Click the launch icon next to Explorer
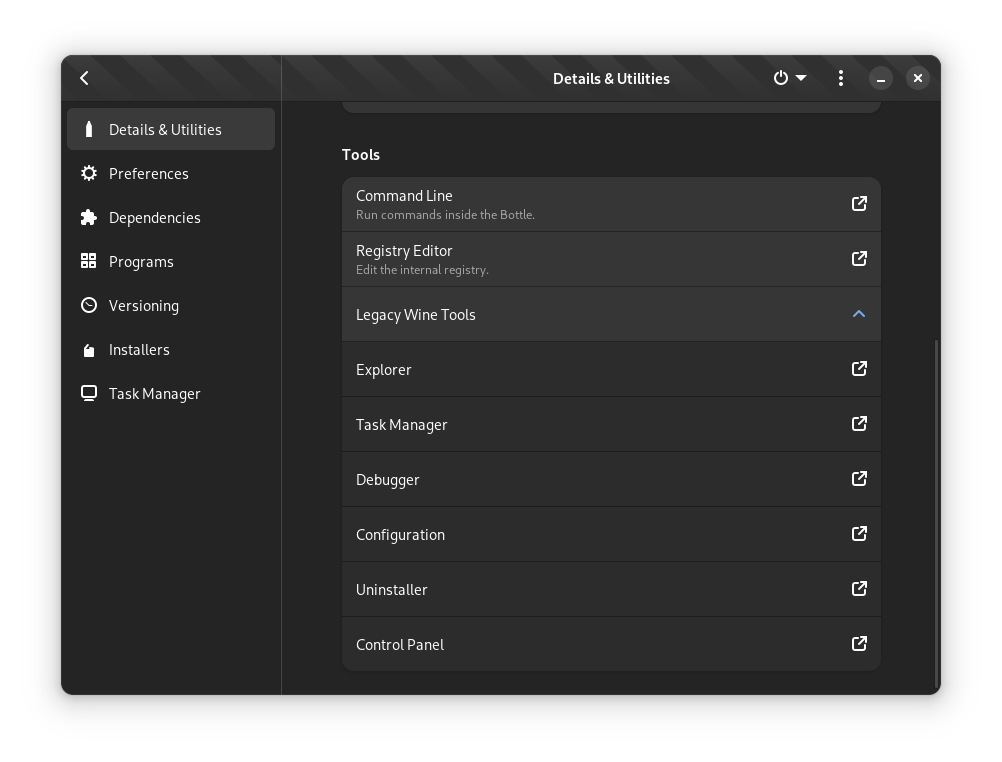The image size is (1002, 762). 858,369
